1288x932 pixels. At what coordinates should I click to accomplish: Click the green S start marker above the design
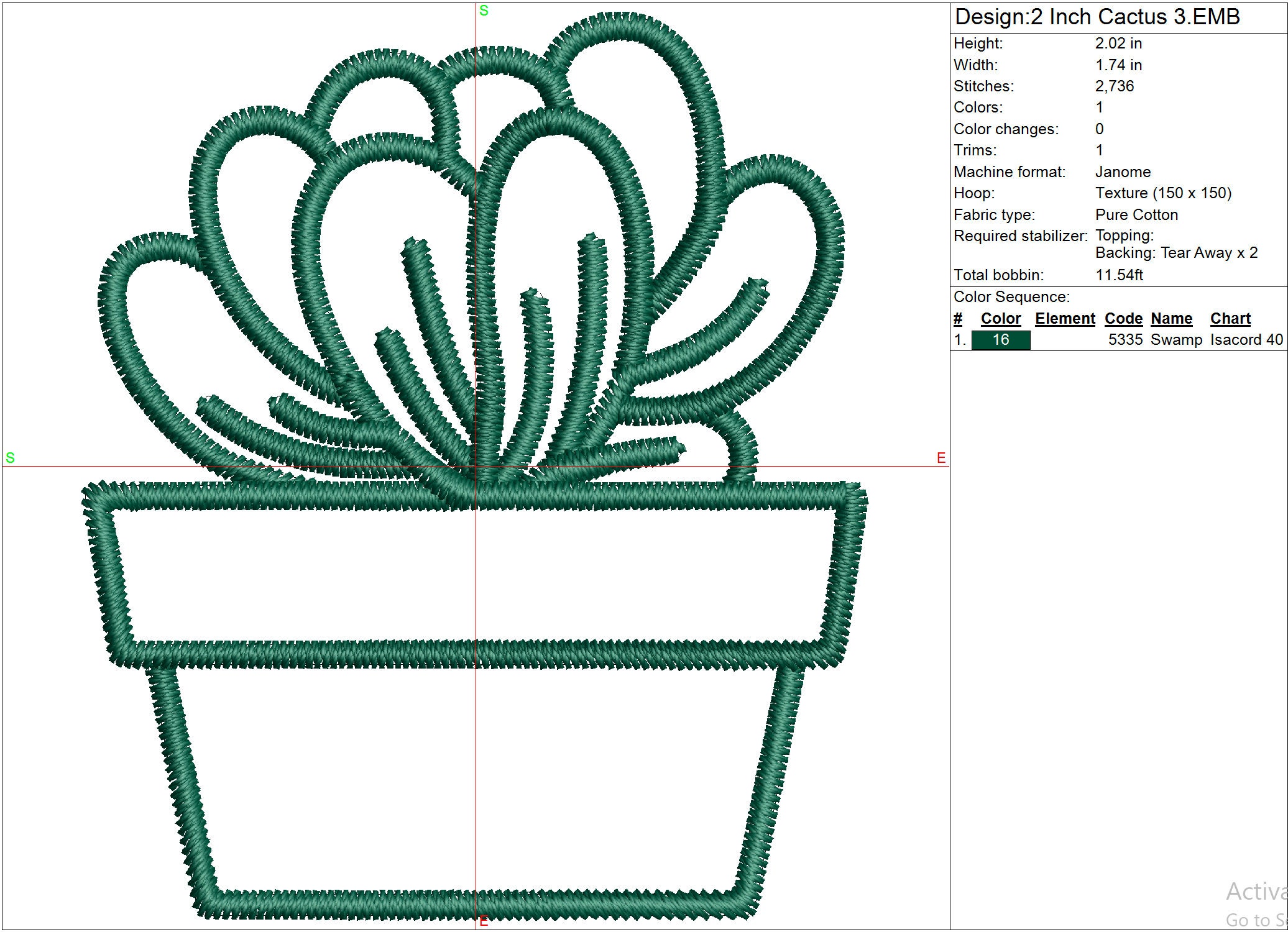point(484,9)
